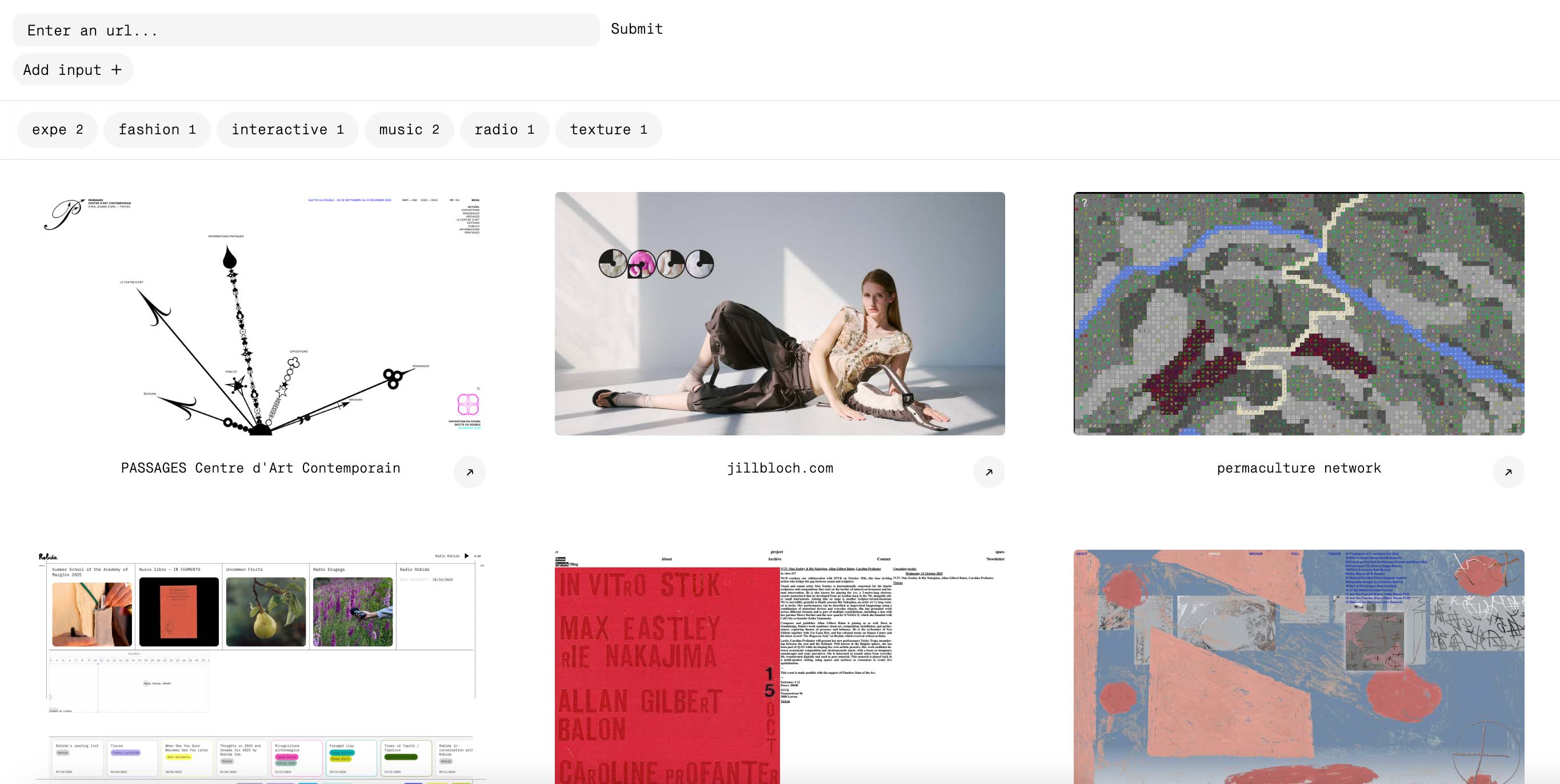Filter by the fashion tag
Screen dimensions: 1560x784
pyautogui.click(x=157, y=130)
